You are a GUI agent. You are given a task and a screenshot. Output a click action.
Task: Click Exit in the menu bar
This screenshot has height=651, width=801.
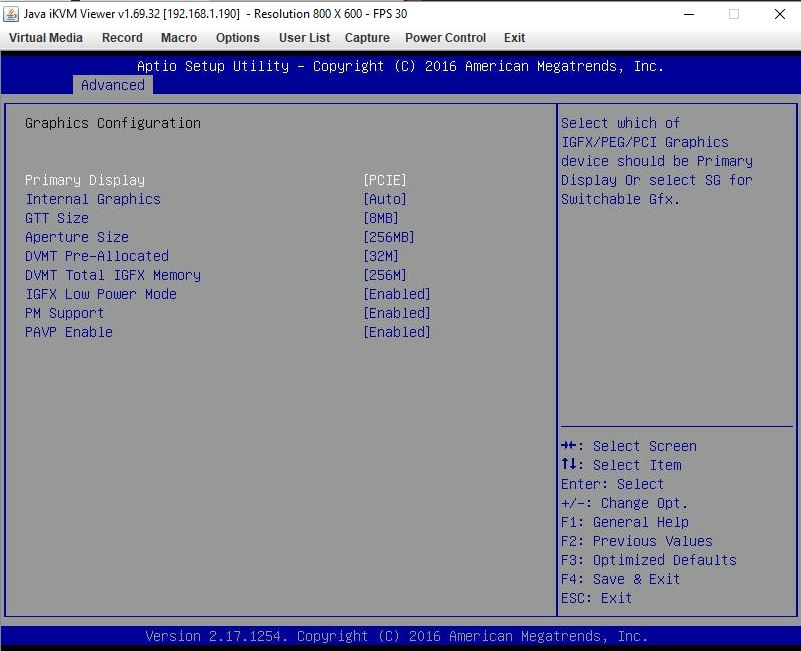point(514,38)
